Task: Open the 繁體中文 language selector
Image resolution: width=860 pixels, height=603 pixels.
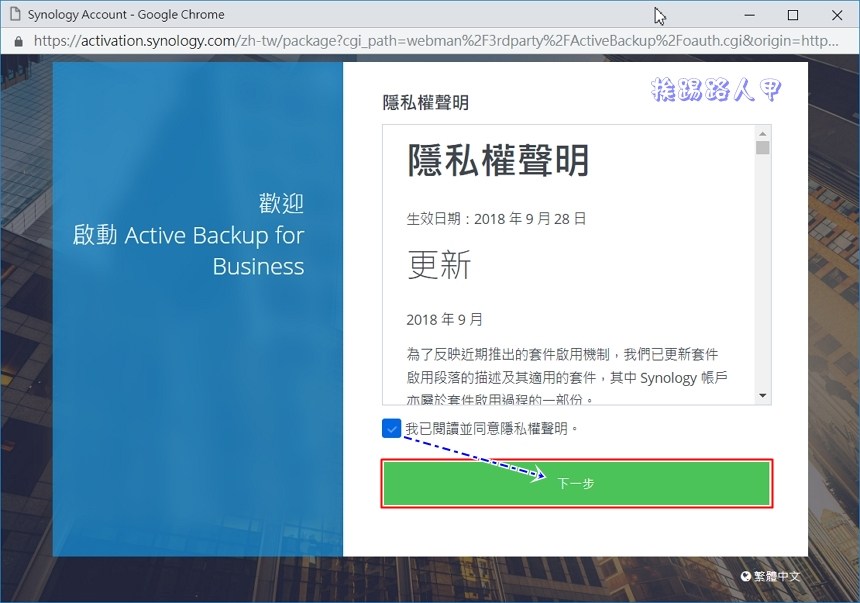Action: click(771, 576)
